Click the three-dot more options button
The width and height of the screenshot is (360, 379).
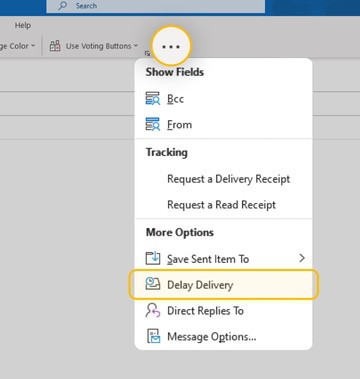click(x=171, y=46)
